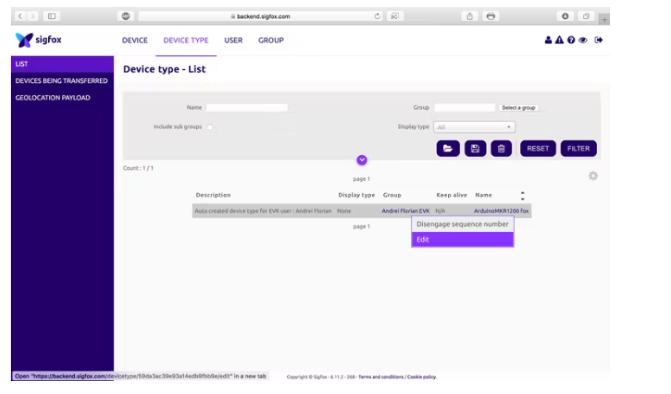Screen dimensions: 671x394
Task: Open the GROUP tab
Action: (271, 40)
